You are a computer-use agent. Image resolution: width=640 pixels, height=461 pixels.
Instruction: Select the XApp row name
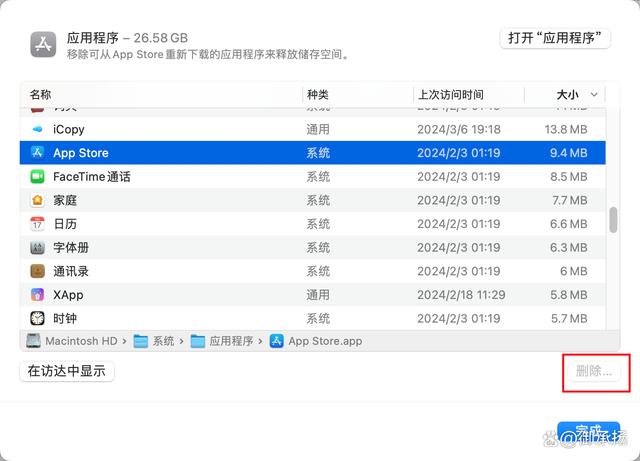tap(68, 295)
